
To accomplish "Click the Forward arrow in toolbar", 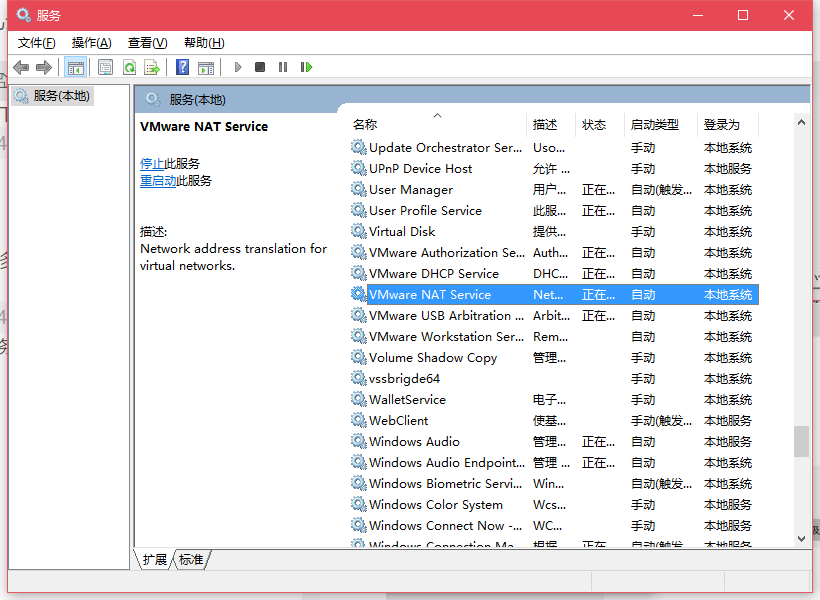I will (x=44, y=67).
